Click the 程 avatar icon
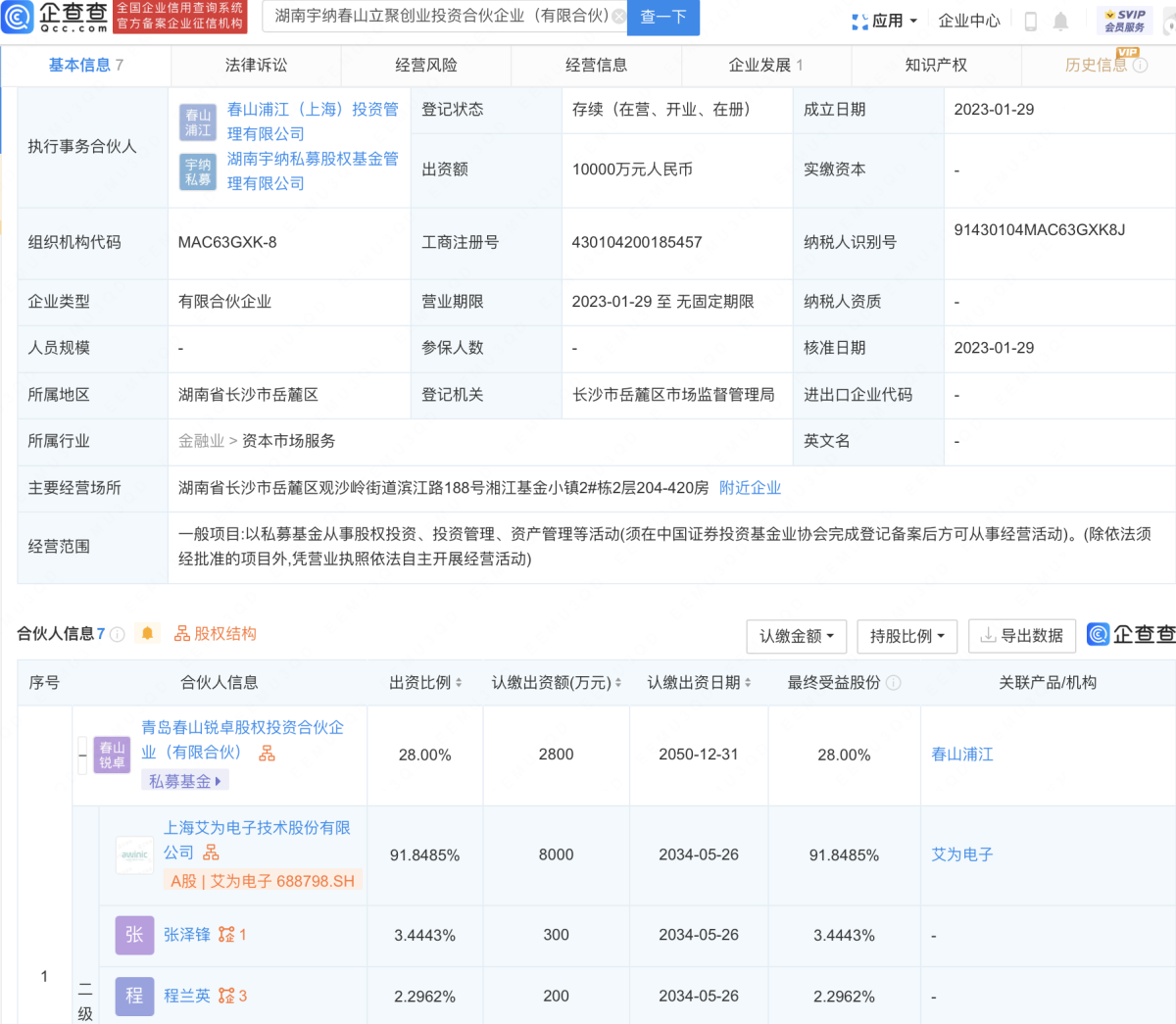Screen dimensions: 1176x1024 pyautogui.click(x=134, y=997)
